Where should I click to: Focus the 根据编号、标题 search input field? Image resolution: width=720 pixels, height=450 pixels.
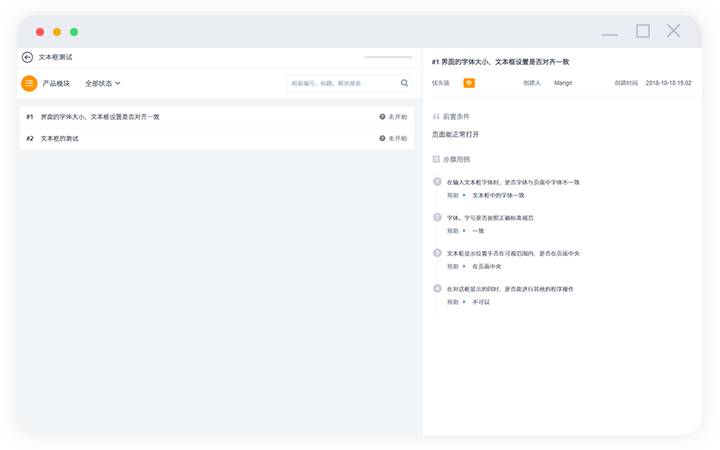click(342, 84)
